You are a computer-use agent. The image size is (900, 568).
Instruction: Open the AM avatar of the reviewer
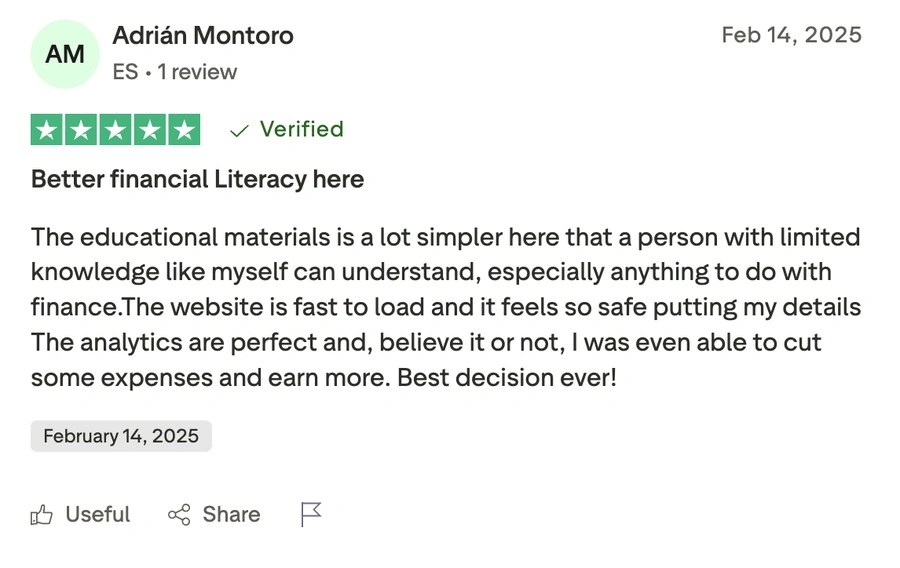tap(65, 54)
